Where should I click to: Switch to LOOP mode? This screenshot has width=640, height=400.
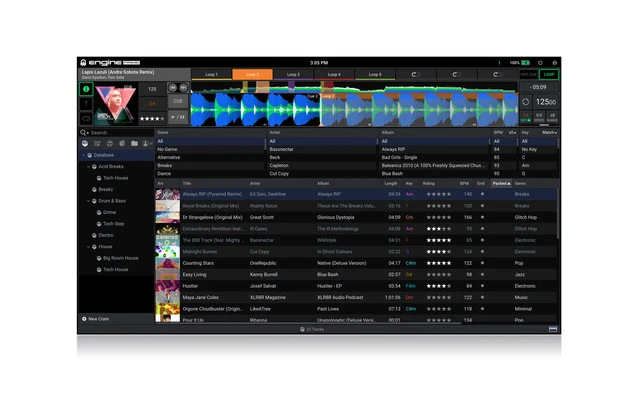(x=549, y=75)
